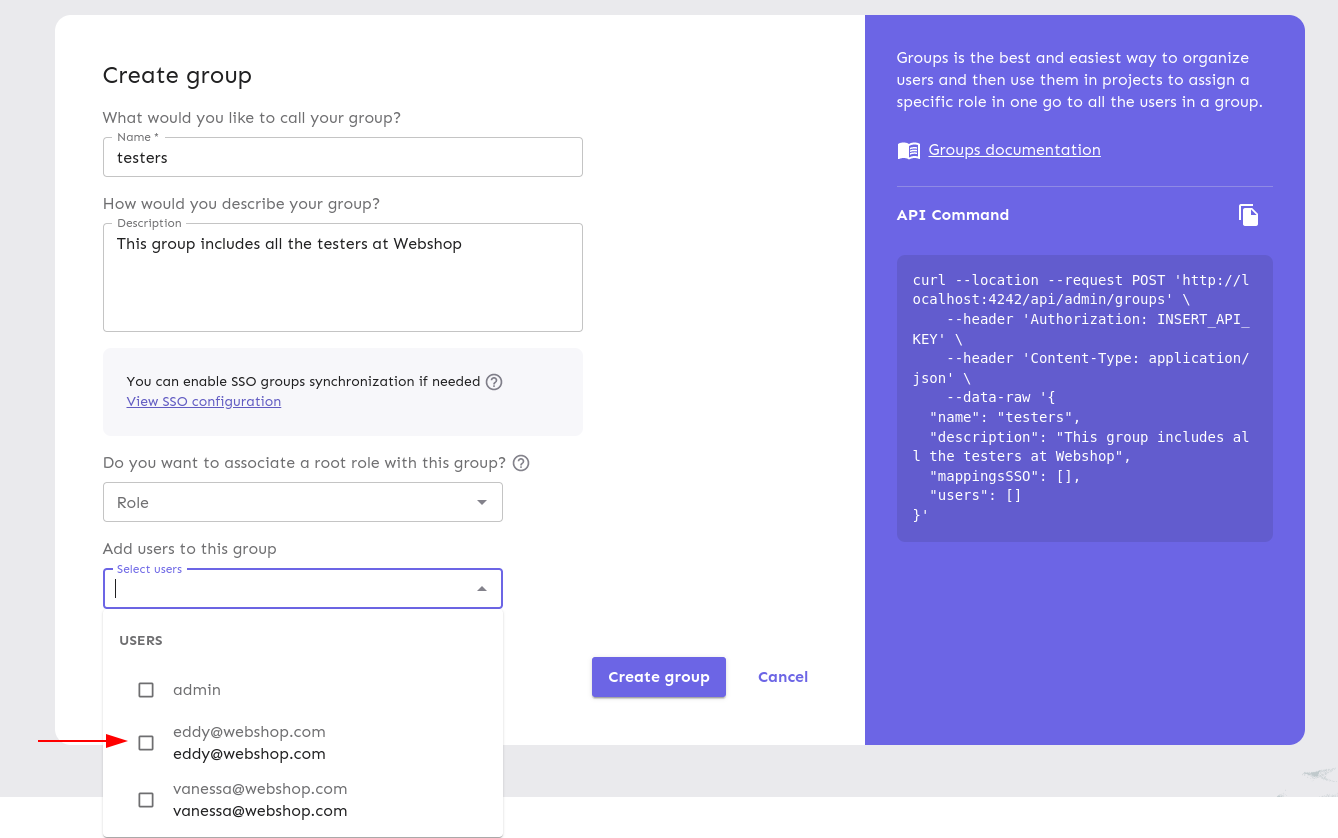
Task: Click the root role help icon
Action: 520,463
